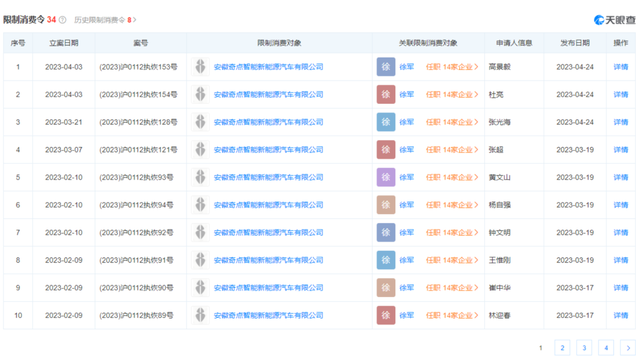Expand 任职 14家企业 in row 3 (张光海)

coord(452,122)
